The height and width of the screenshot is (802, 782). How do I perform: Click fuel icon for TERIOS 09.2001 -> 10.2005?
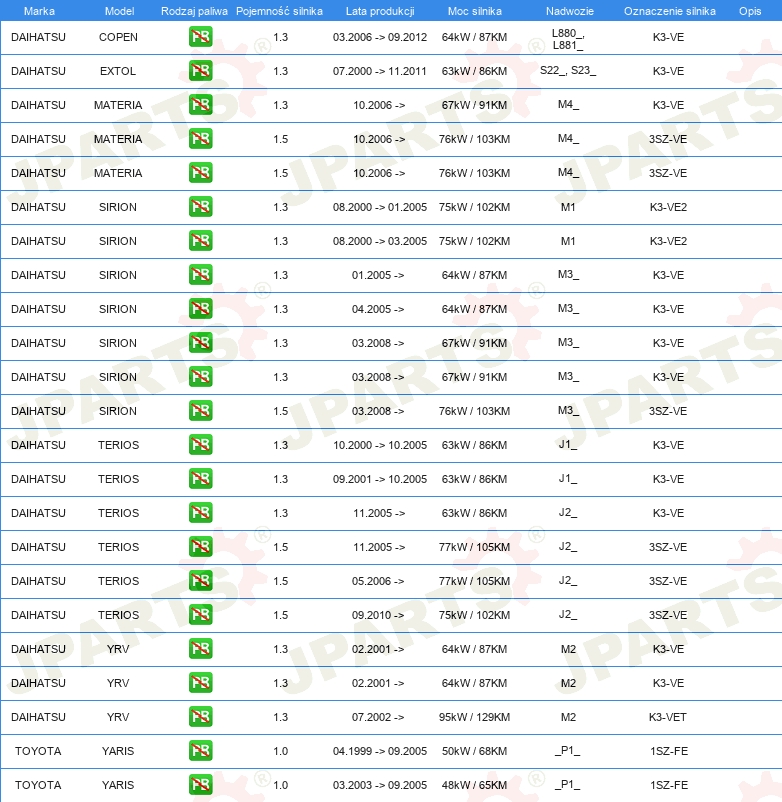pyautogui.click(x=200, y=479)
